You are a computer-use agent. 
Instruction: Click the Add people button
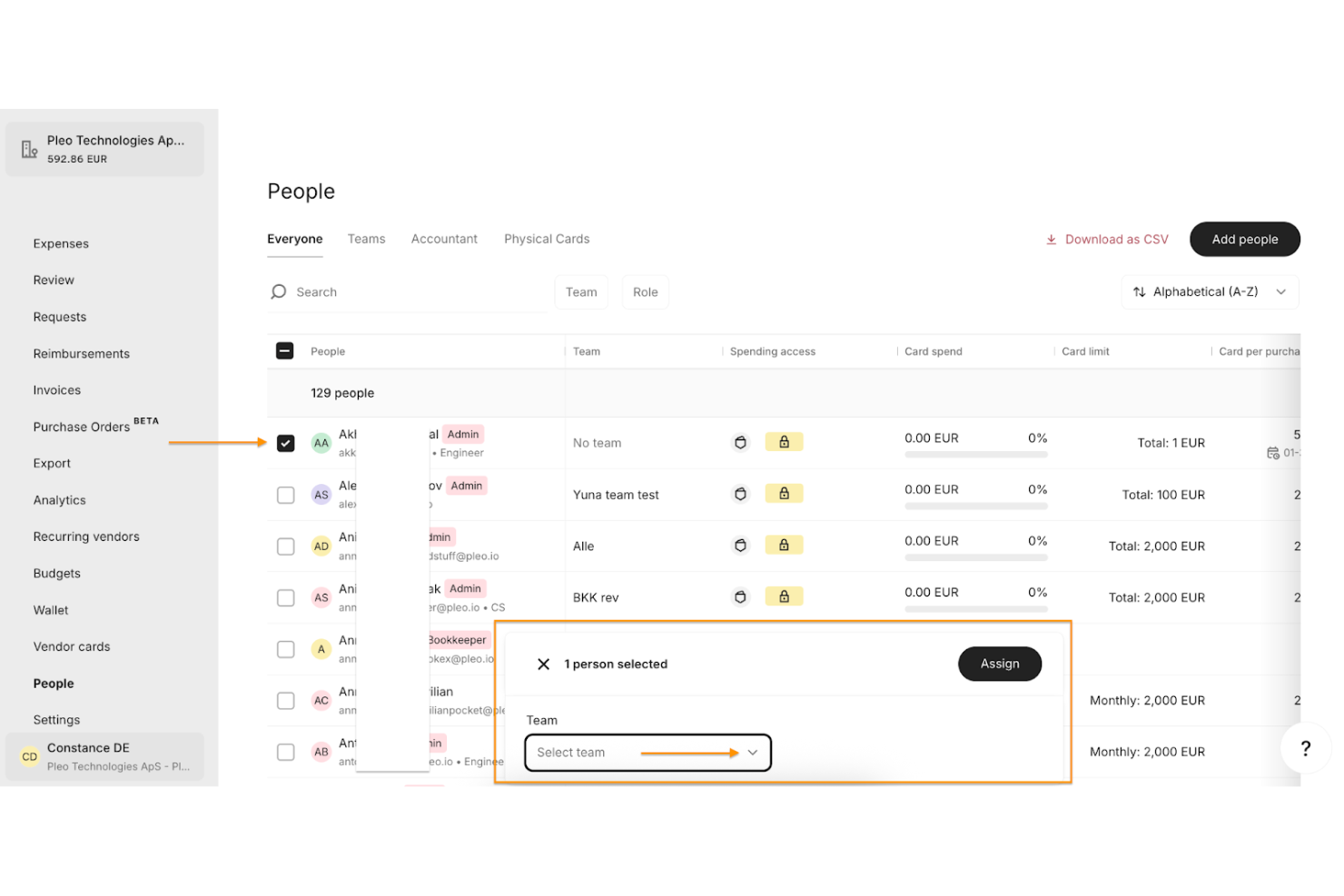pyautogui.click(x=1244, y=239)
